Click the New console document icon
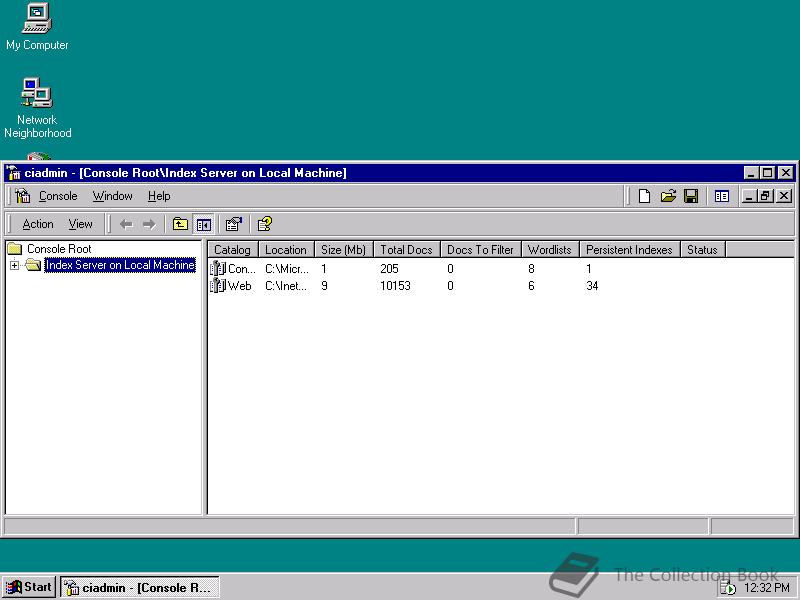This screenshot has width=800, height=600. tap(644, 196)
